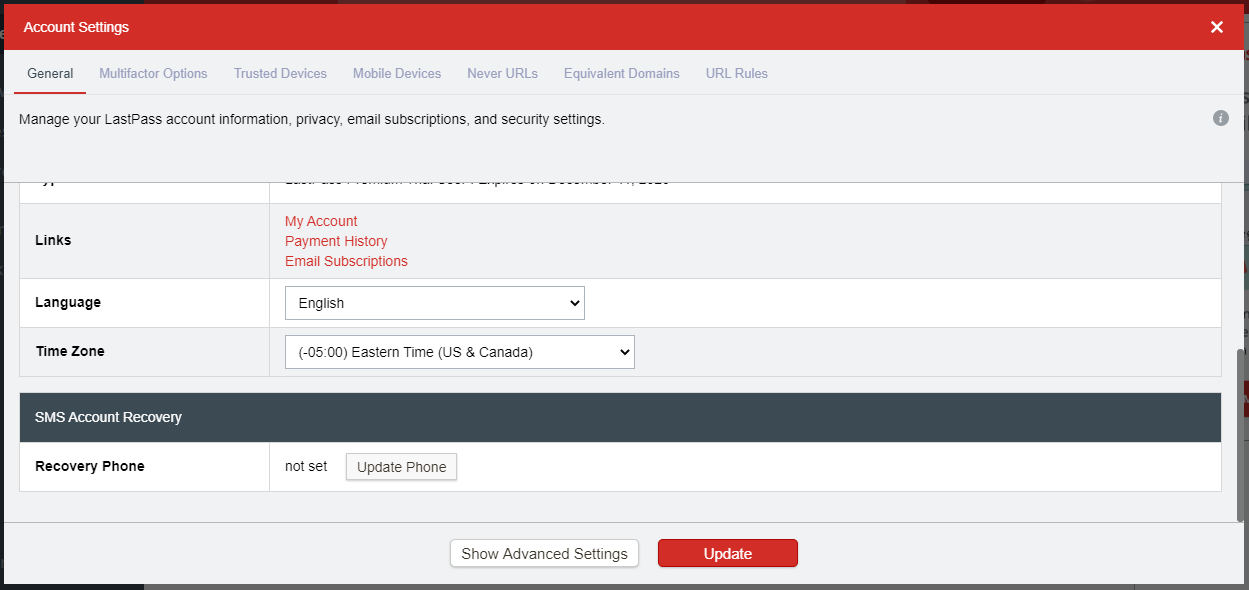Select the Never URLs tab
Image resolution: width=1249 pixels, height=590 pixels.
tap(502, 73)
